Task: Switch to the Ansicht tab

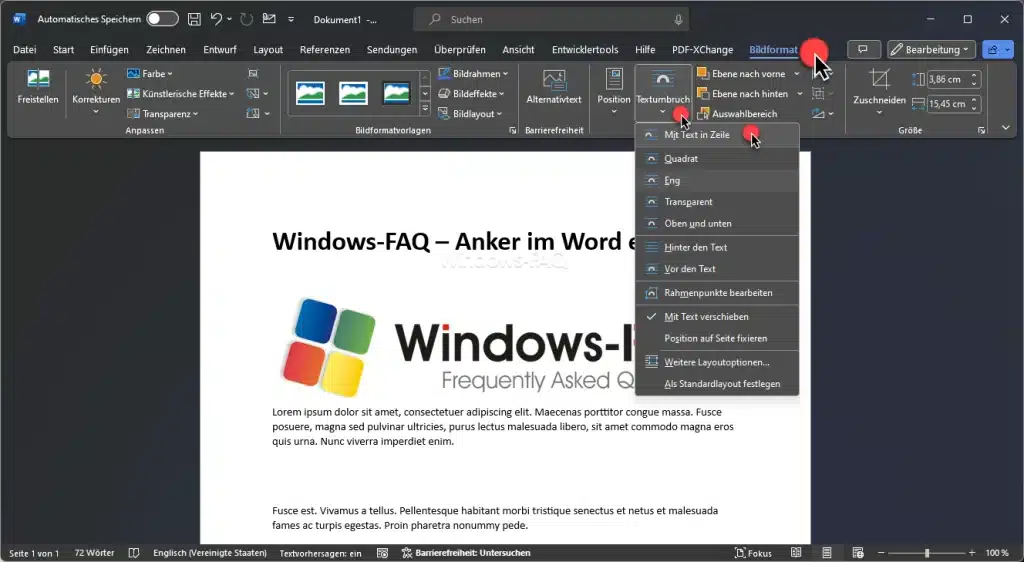Action: pos(518,50)
